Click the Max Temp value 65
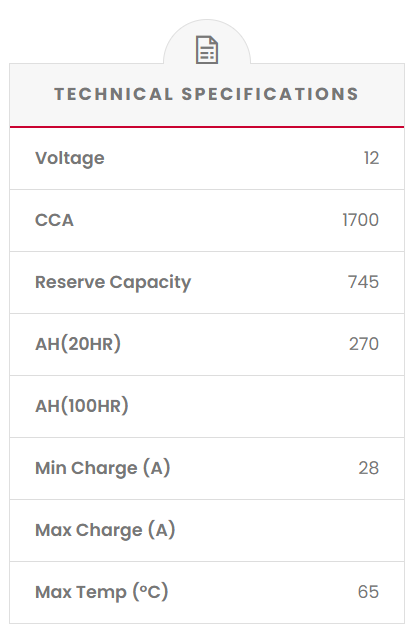Viewport: 420px width, 637px height. pos(368,592)
